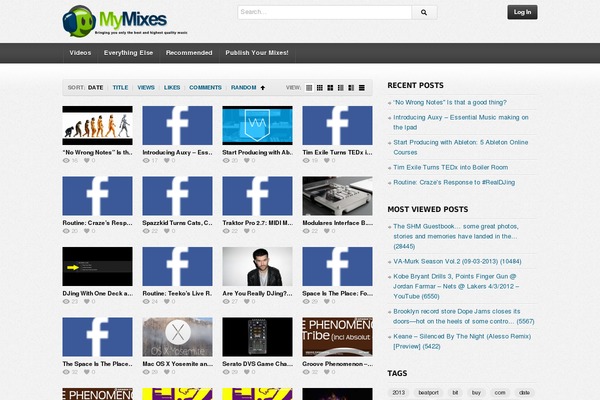Open the Videos menu
Screen dimensions: 600x400
80,53
